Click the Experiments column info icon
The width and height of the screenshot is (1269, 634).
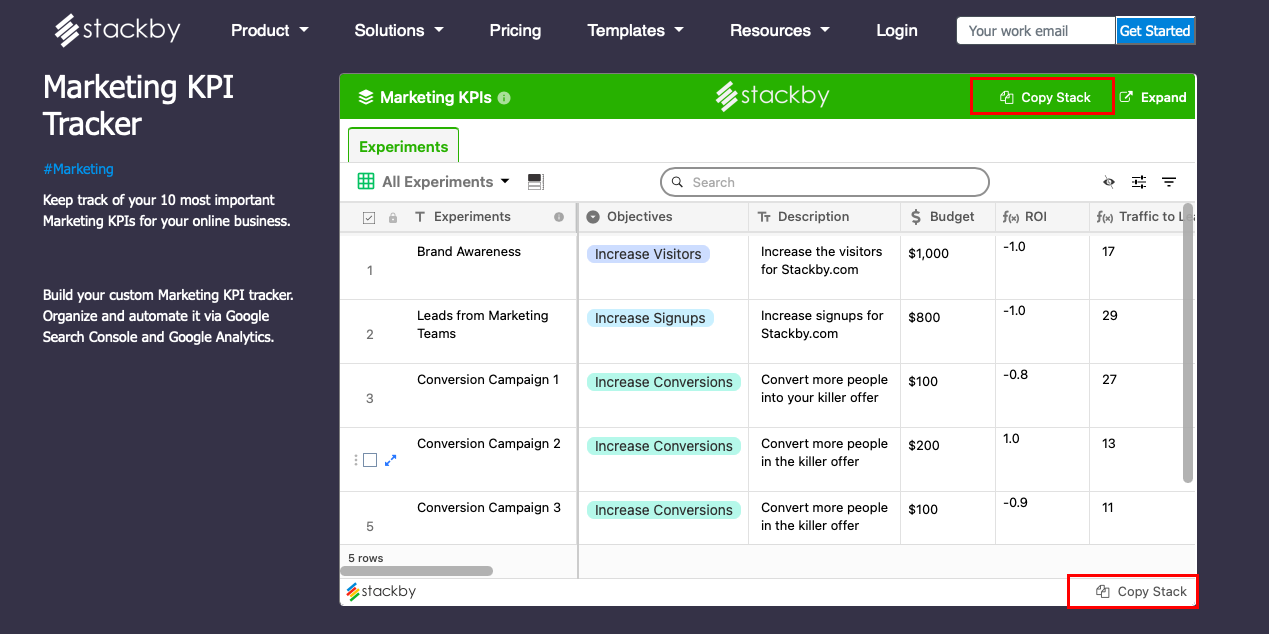click(x=559, y=217)
